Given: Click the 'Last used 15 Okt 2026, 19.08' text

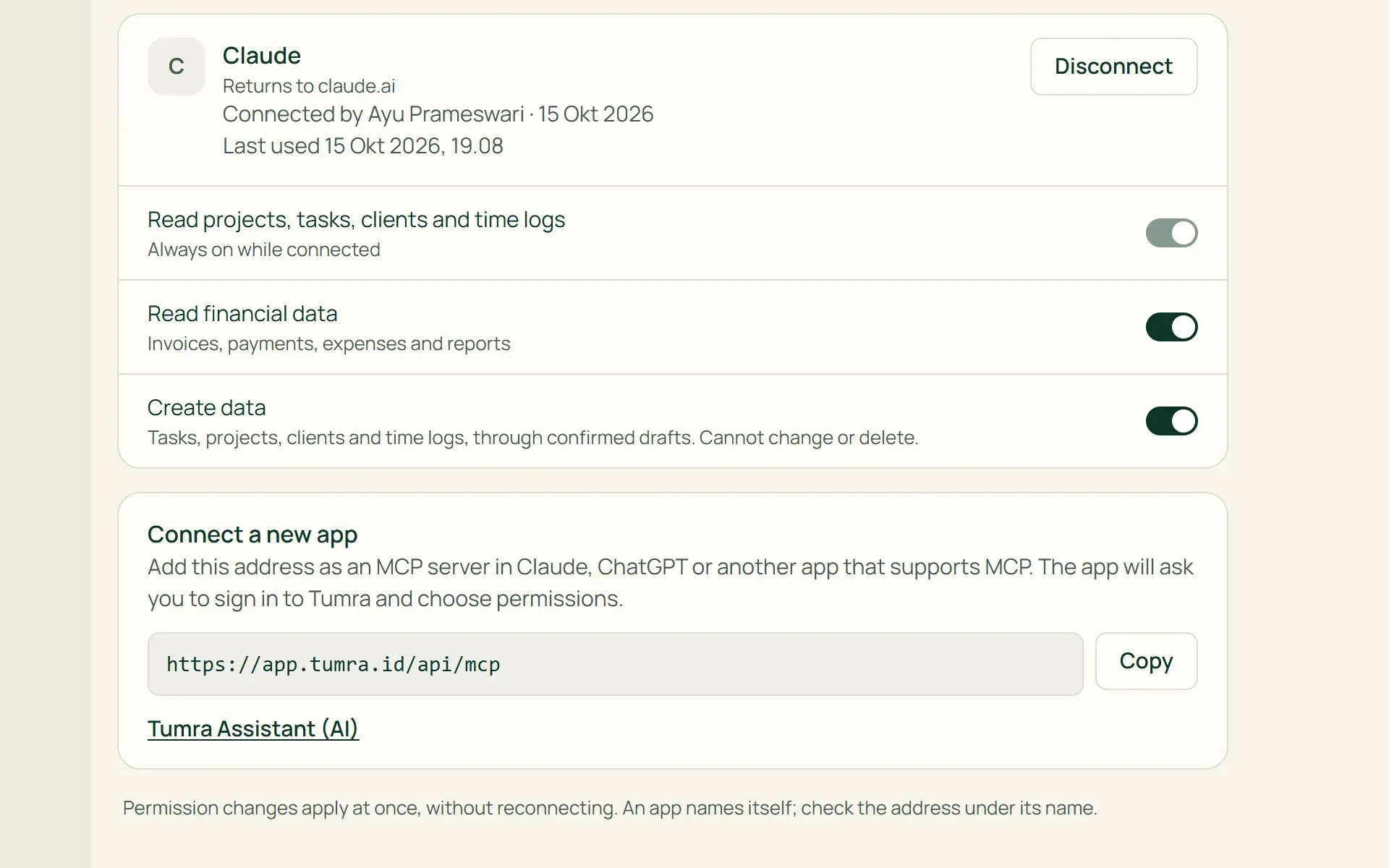Looking at the screenshot, I should coord(362,146).
